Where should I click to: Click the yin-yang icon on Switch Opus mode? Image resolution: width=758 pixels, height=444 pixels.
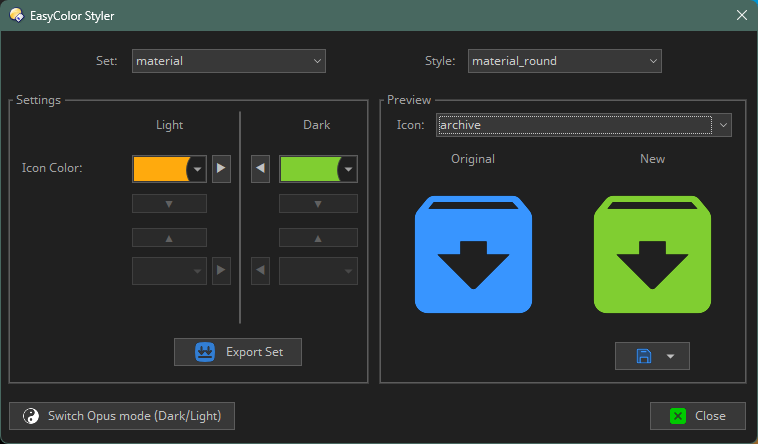click(31, 416)
